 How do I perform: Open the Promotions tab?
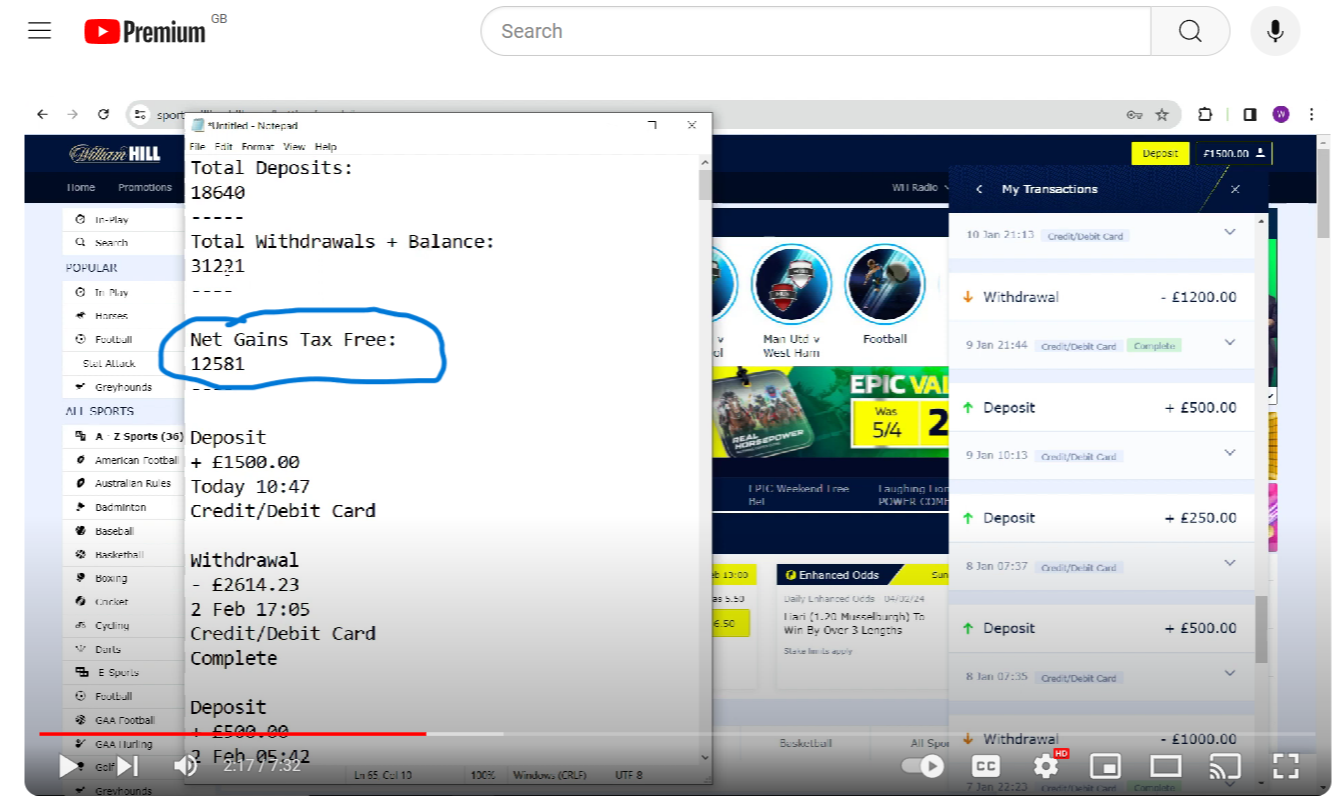145,187
